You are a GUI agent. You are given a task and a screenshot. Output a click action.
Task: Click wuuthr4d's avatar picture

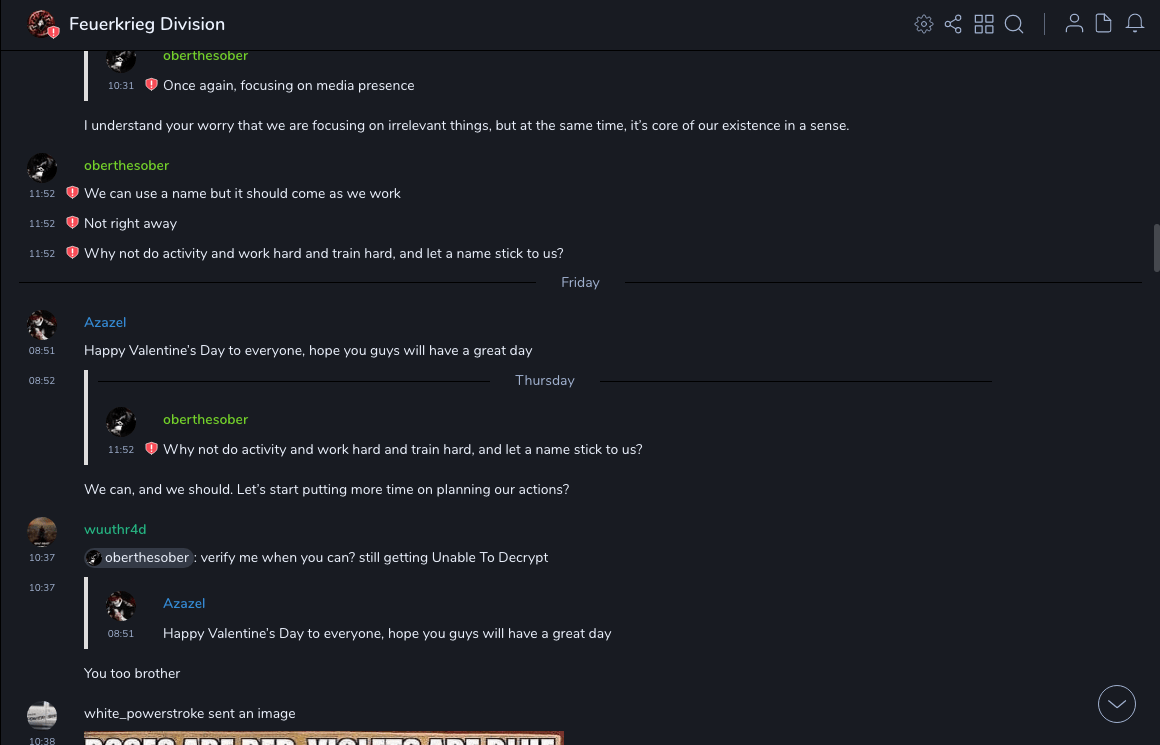point(42,531)
